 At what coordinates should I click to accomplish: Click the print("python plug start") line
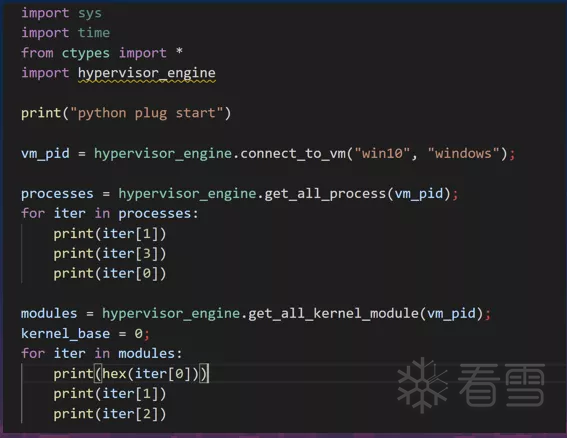tap(126, 113)
